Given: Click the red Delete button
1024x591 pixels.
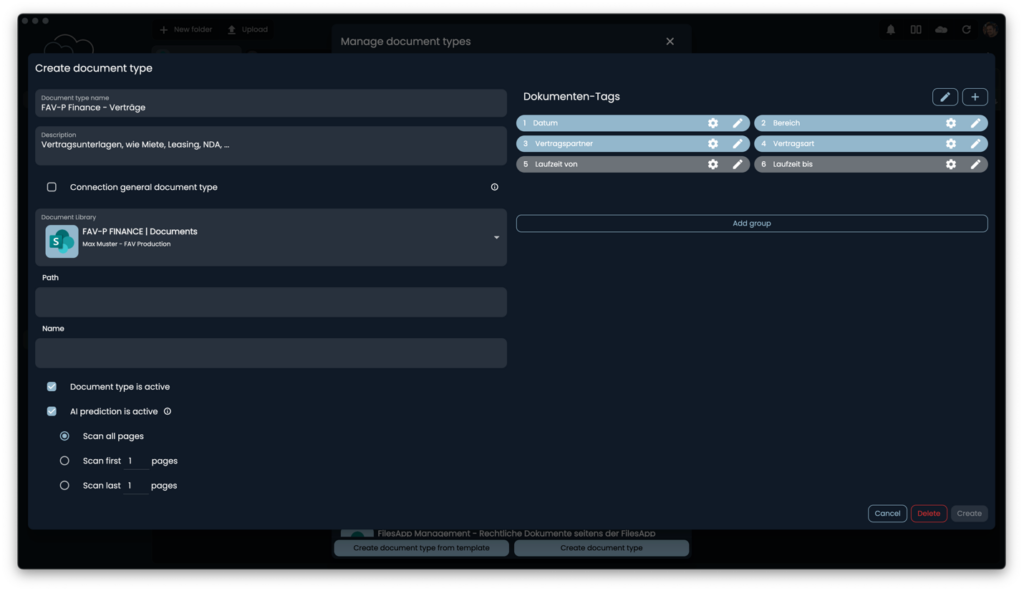Looking at the screenshot, I should point(929,513).
